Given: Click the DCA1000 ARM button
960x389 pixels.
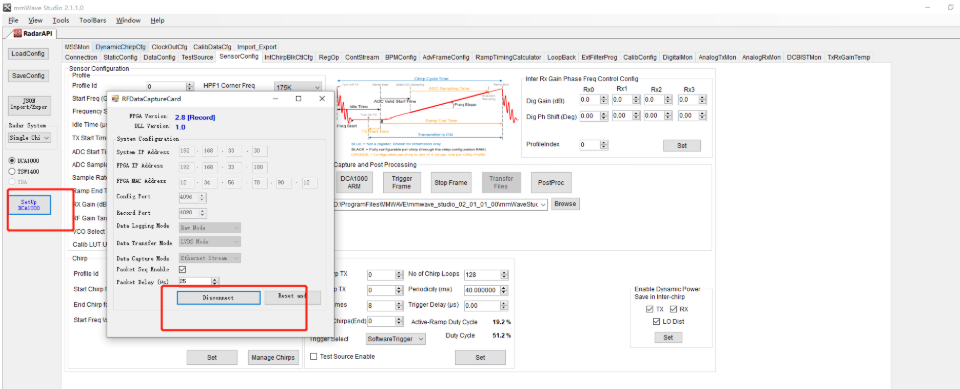Looking at the screenshot, I should pyautogui.click(x=355, y=182).
